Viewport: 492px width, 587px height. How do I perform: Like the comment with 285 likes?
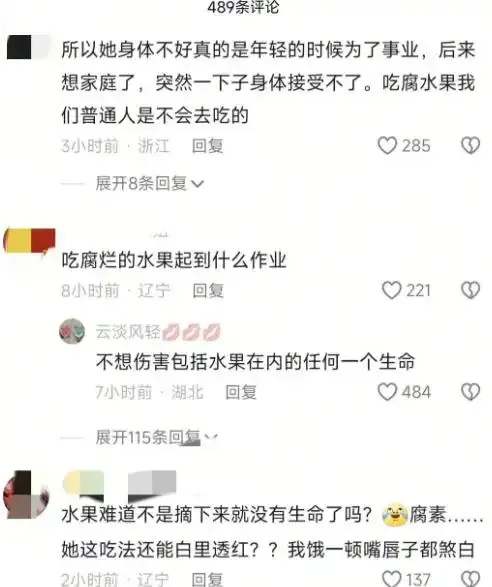click(x=387, y=146)
